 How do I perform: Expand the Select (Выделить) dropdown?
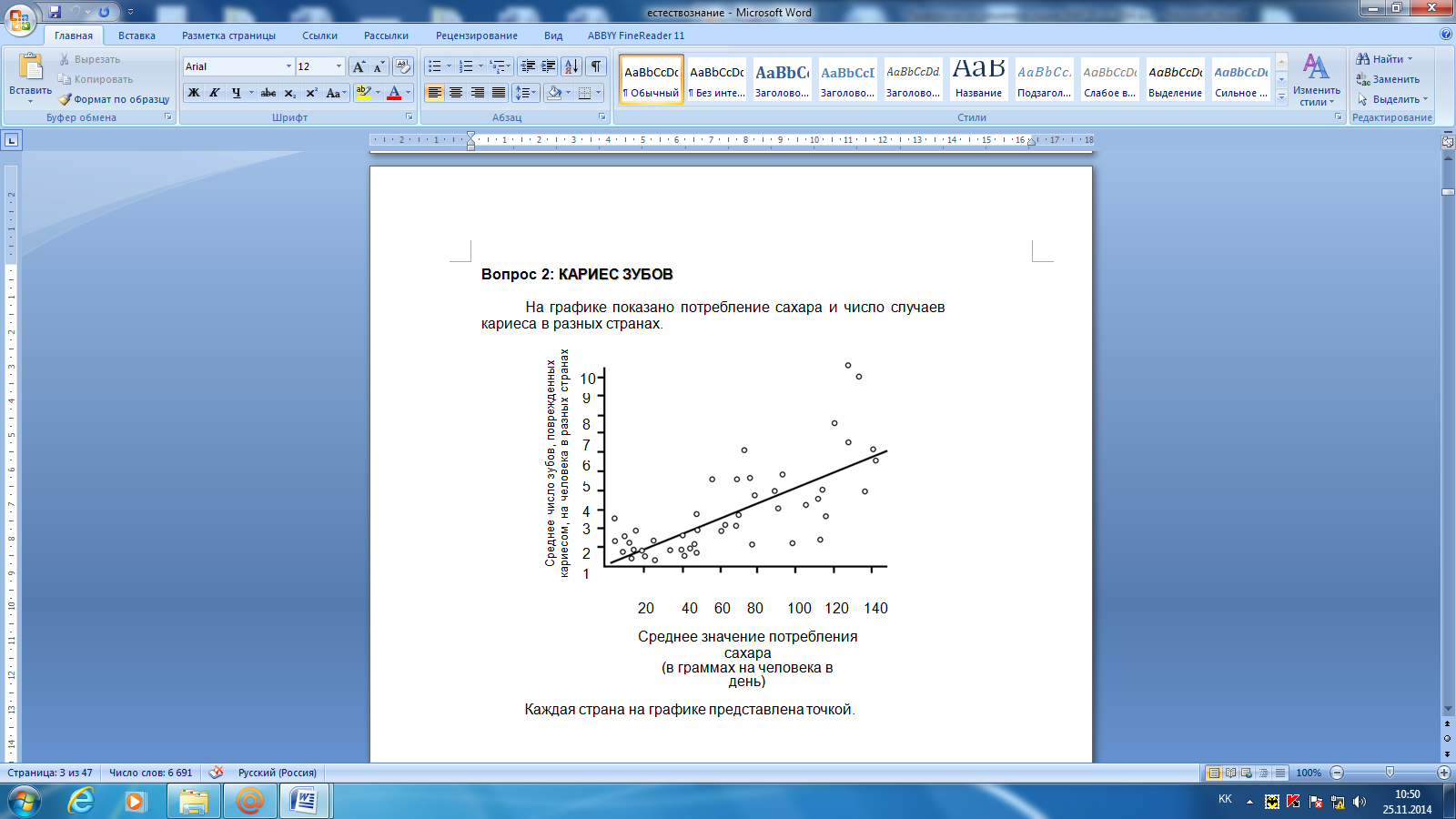[1425, 99]
